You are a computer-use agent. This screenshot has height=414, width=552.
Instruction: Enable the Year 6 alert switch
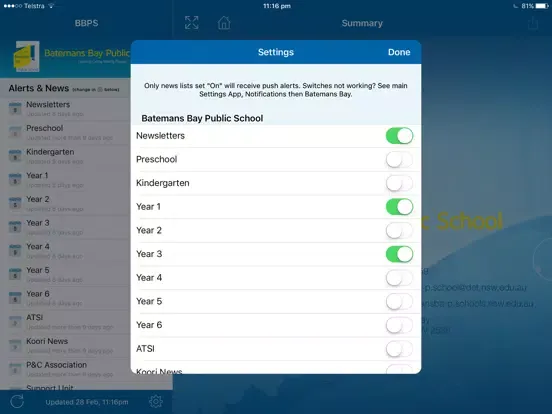pyautogui.click(x=399, y=325)
